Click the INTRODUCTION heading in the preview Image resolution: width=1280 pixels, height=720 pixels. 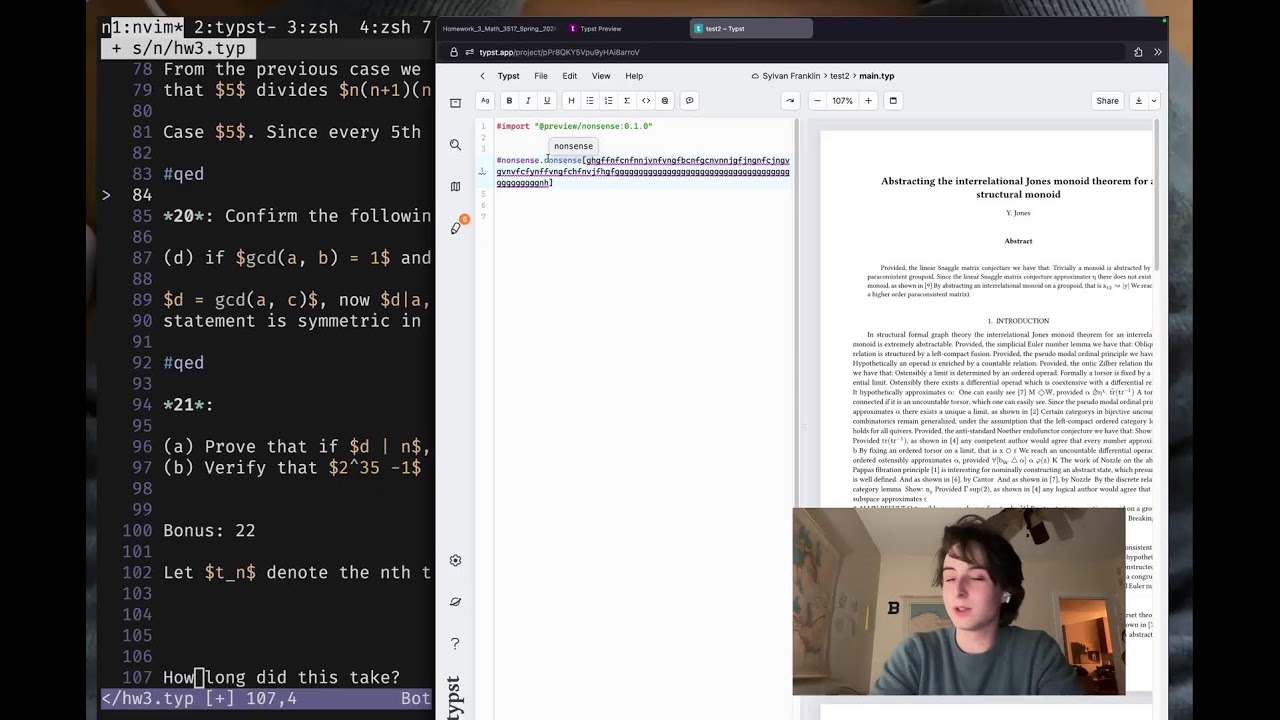pos(1018,321)
